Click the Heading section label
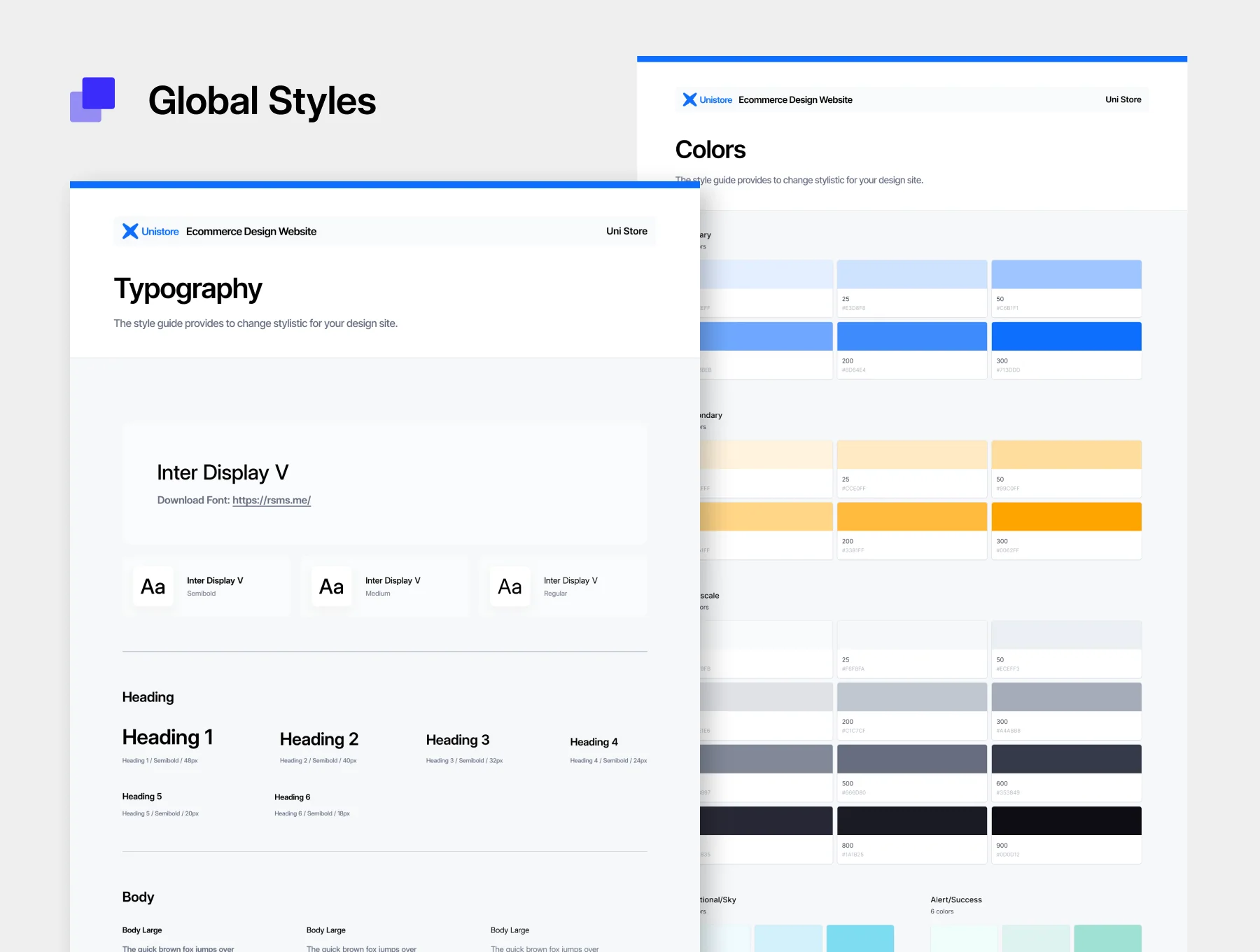1260x952 pixels. tap(148, 697)
